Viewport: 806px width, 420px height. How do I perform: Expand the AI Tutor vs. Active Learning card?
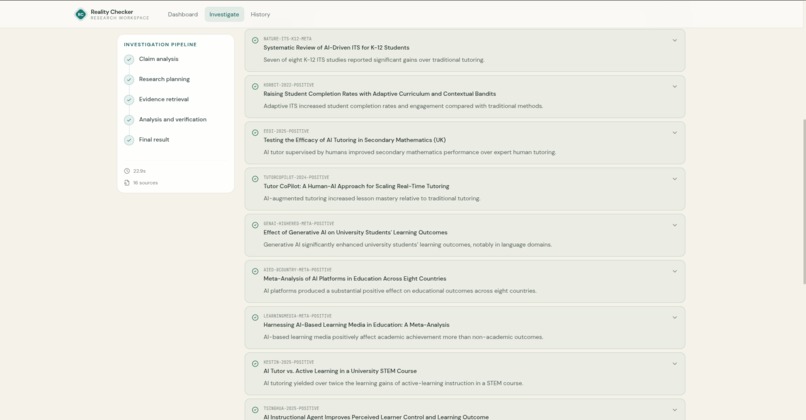(674, 364)
